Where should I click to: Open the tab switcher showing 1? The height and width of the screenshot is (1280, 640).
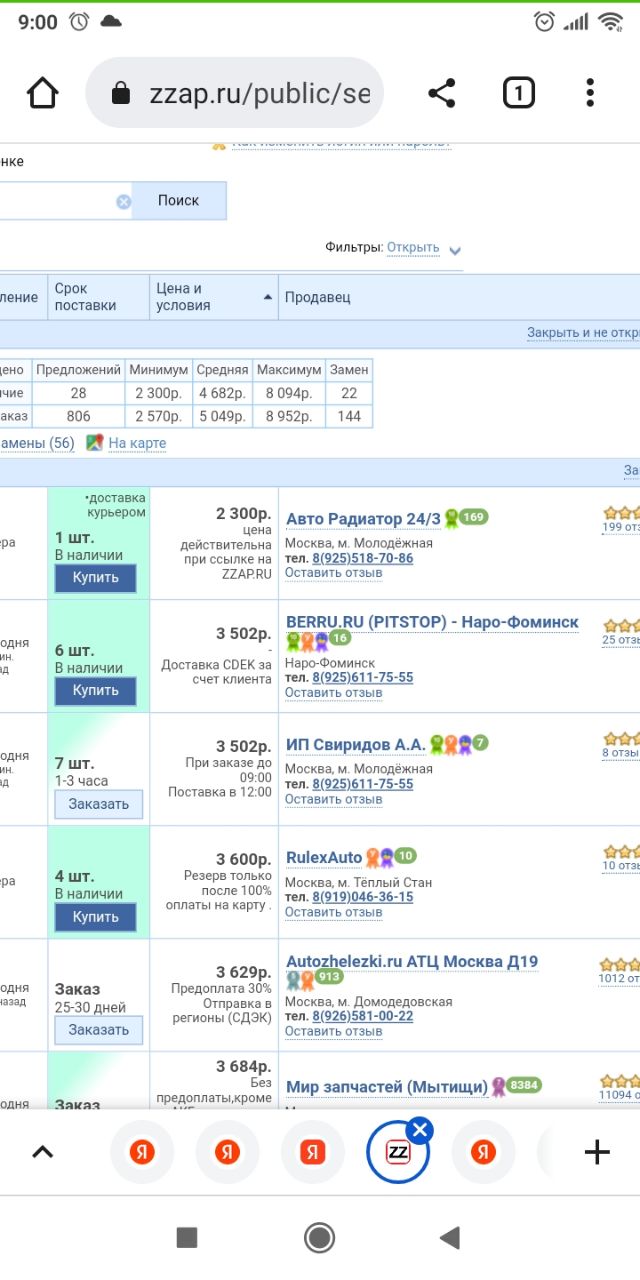518,93
